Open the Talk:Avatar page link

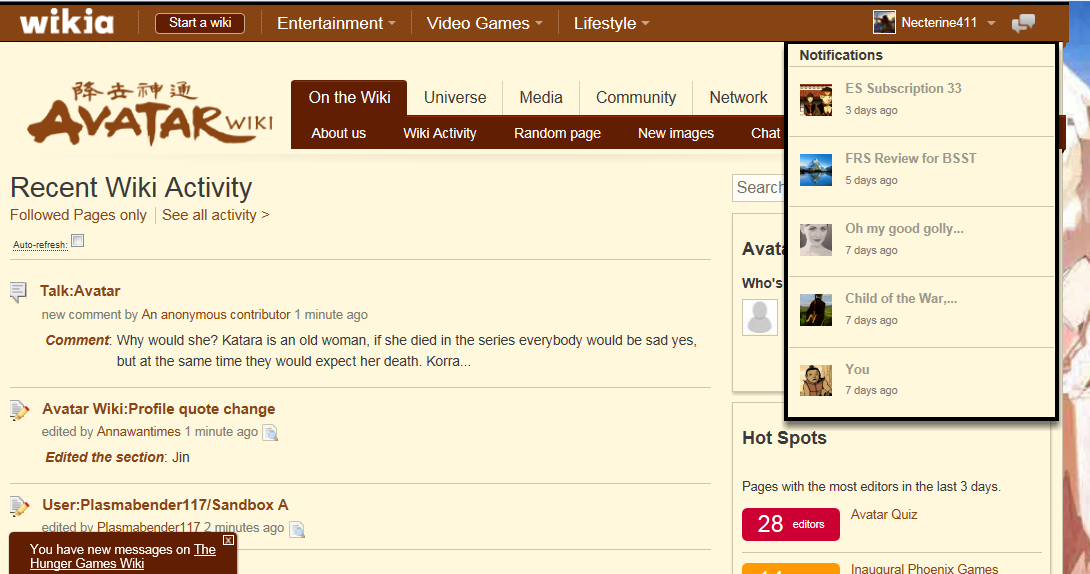pyautogui.click(x=80, y=291)
